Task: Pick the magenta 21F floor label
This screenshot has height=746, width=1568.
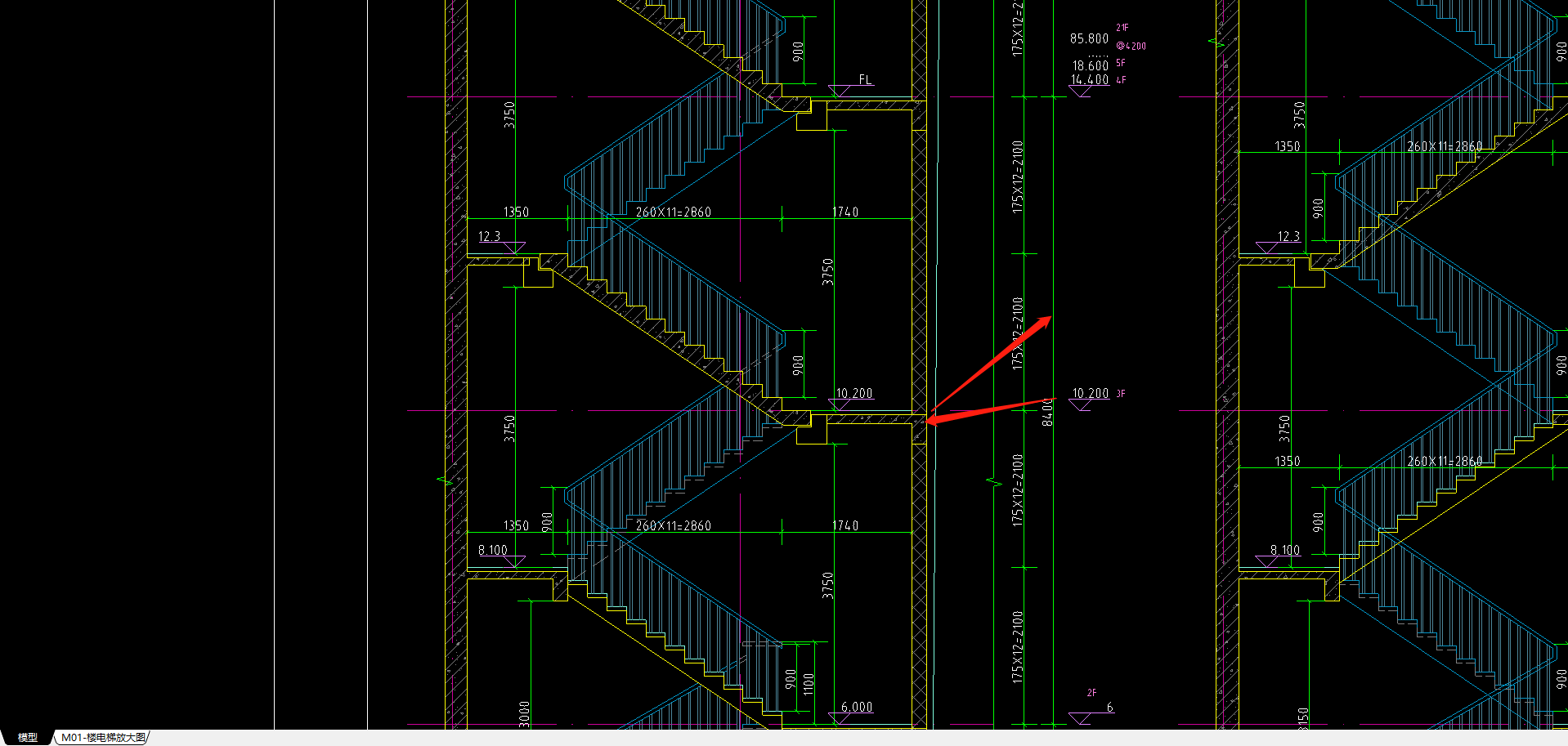Action: point(1122,28)
